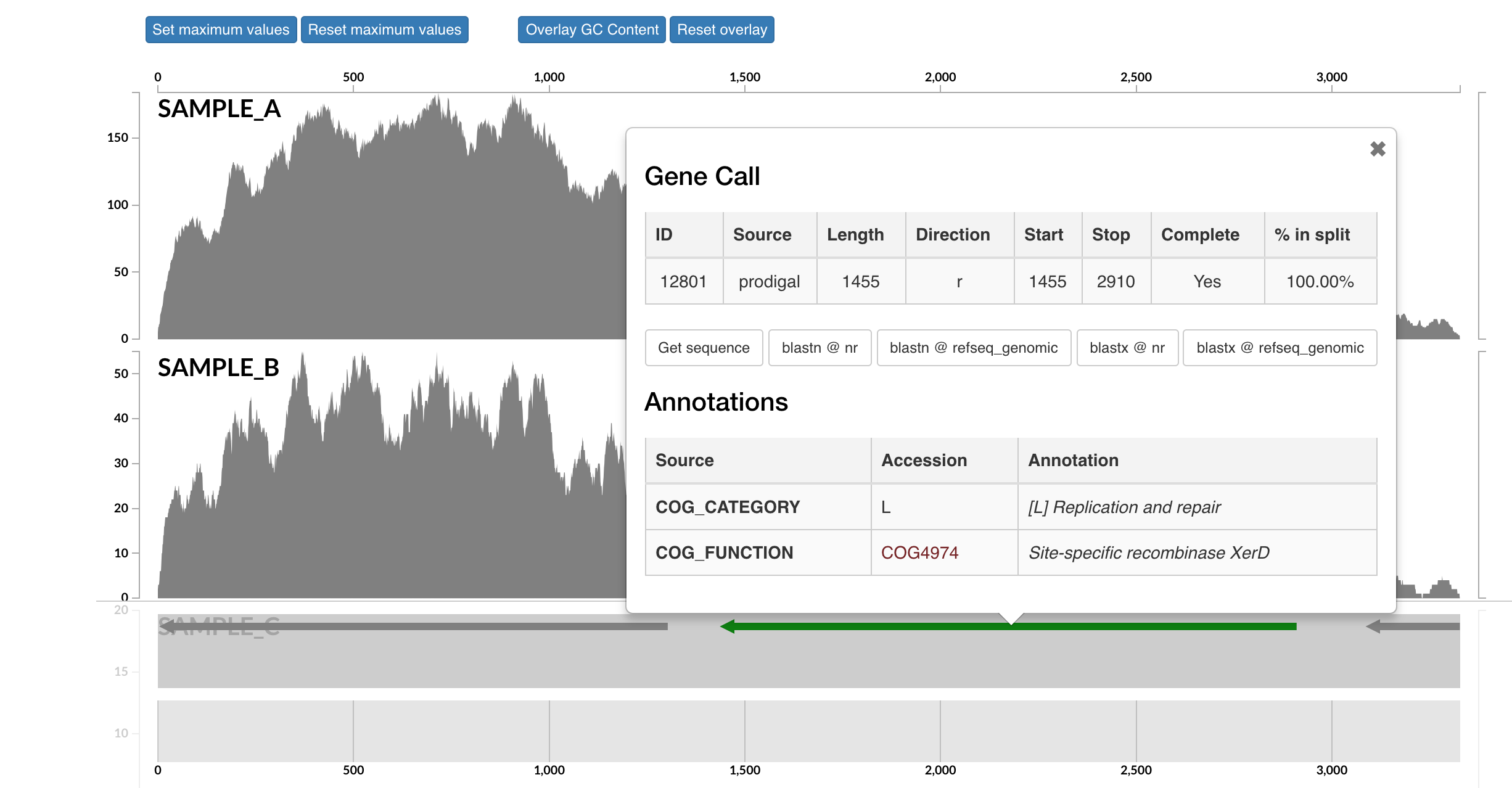Run blastx @ nr search
The width and height of the screenshot is (1512, 788).
[x=1127, y=348]
